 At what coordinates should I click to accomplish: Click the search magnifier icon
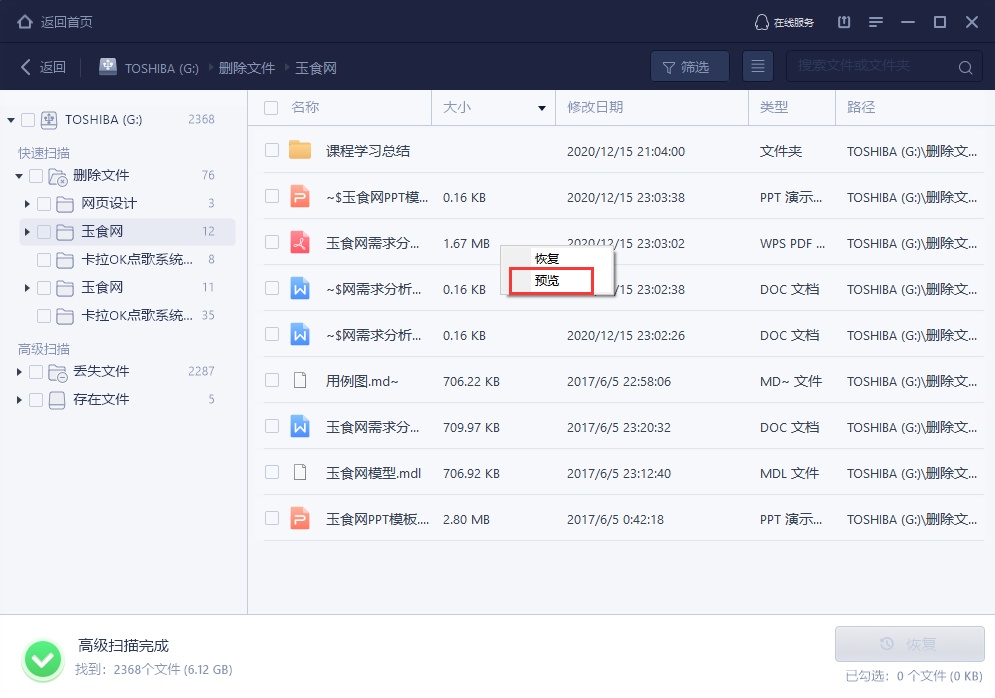pyautogui.click(x=964, y=66)
